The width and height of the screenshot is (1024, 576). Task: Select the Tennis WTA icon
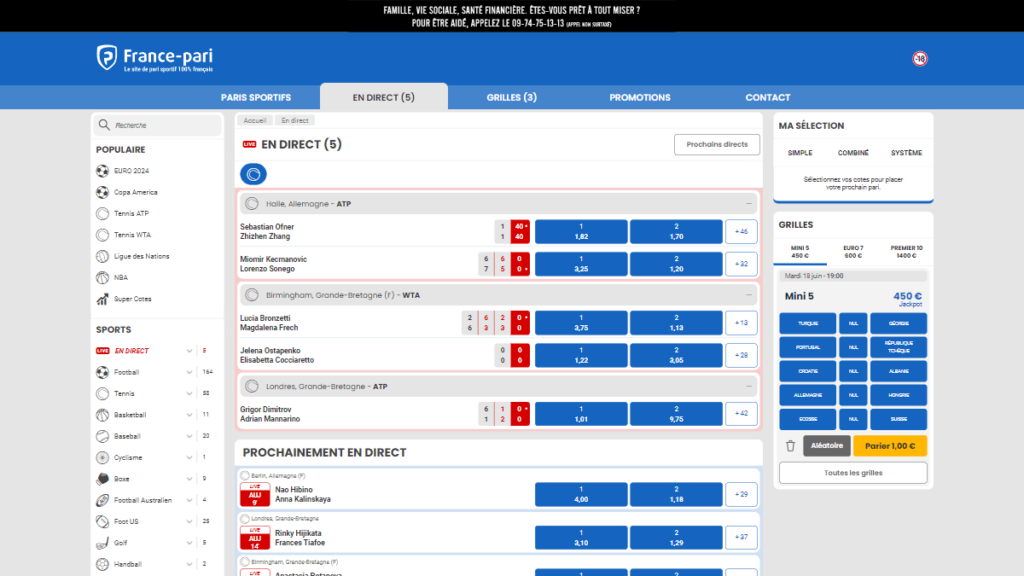point(103,235)
